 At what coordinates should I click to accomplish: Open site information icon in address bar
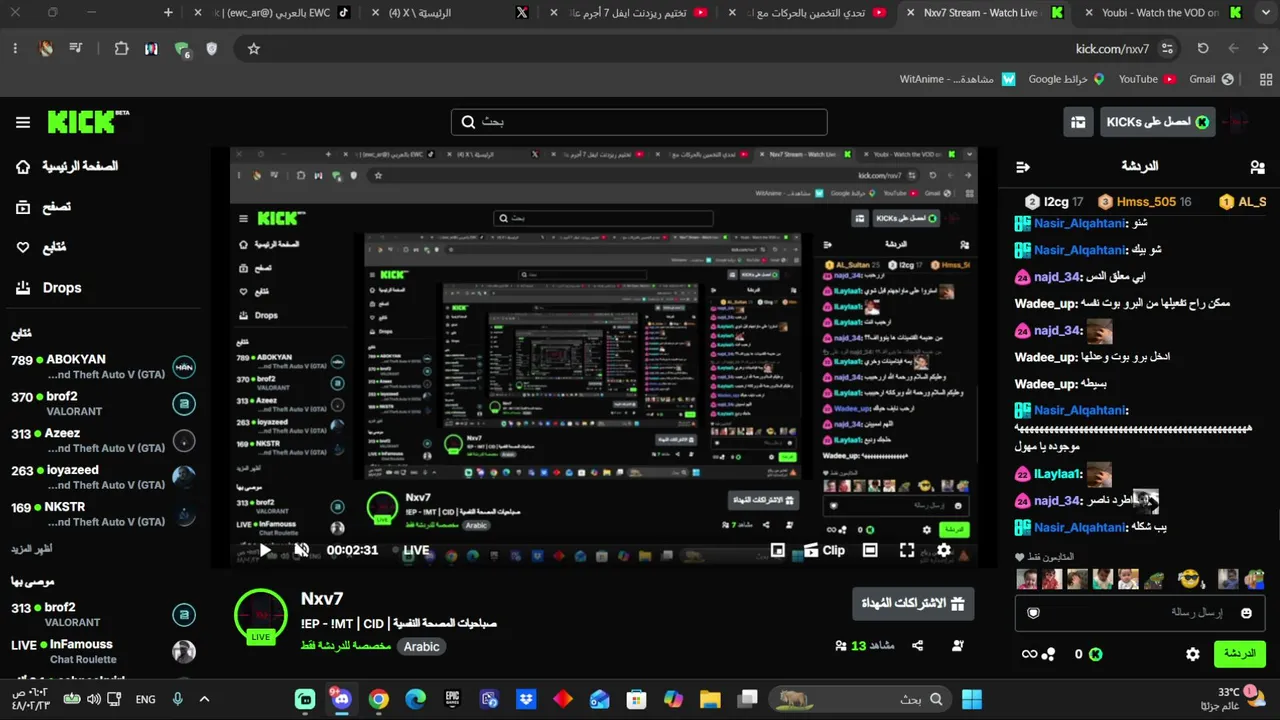pyautogui.click(x=1167, y=48)
